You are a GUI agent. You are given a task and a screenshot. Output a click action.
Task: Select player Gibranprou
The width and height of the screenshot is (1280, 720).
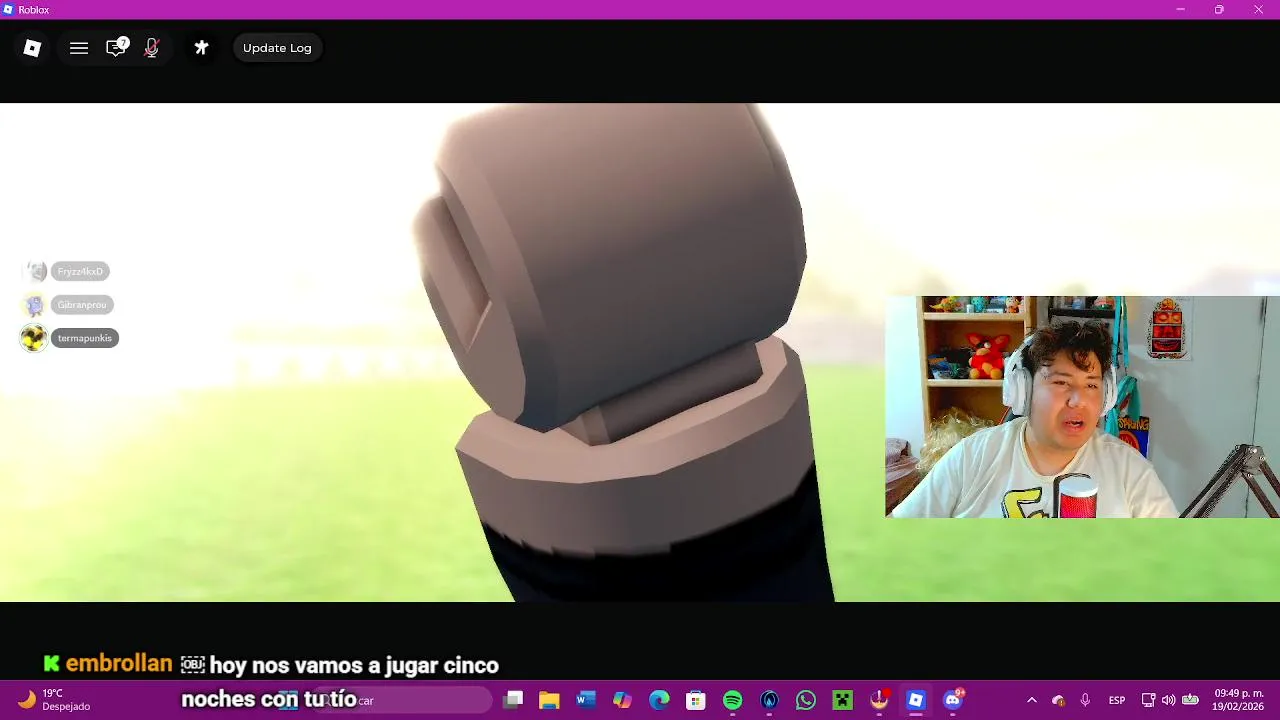pos(82,305)
